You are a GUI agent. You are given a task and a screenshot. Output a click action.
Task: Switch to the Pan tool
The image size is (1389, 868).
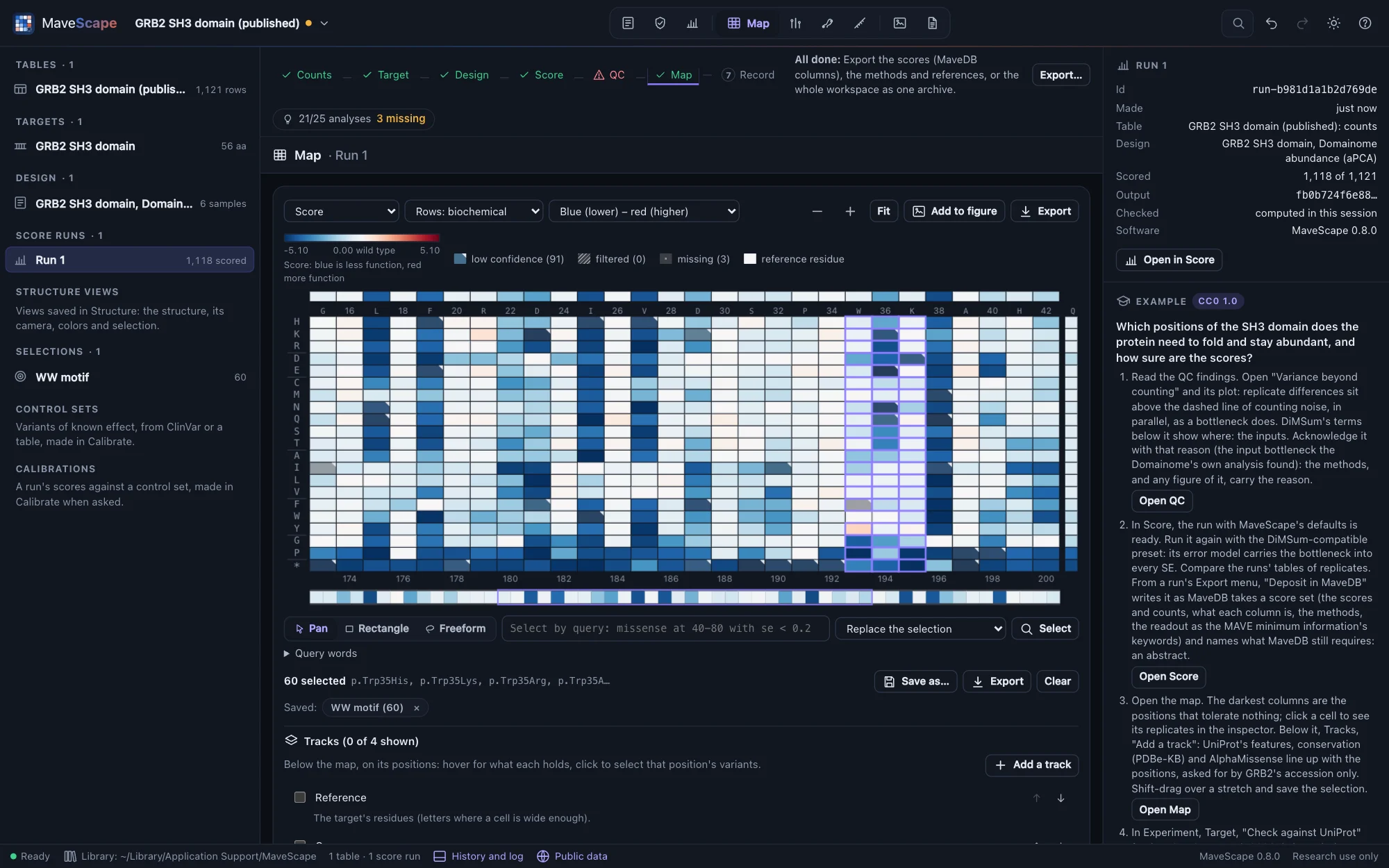312,629
